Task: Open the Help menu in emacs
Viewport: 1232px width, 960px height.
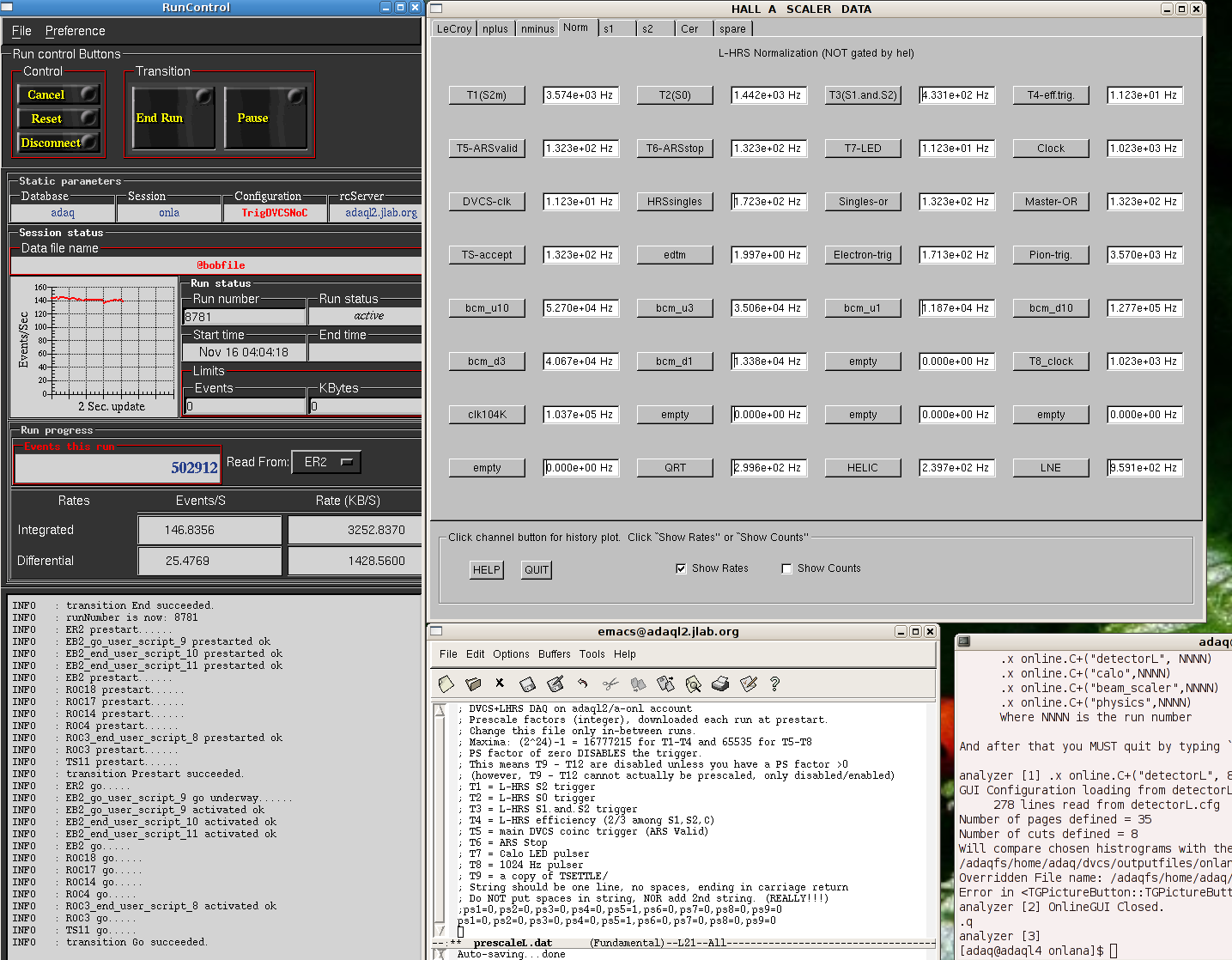Action: pyautogui.click(x=625, y=654)
